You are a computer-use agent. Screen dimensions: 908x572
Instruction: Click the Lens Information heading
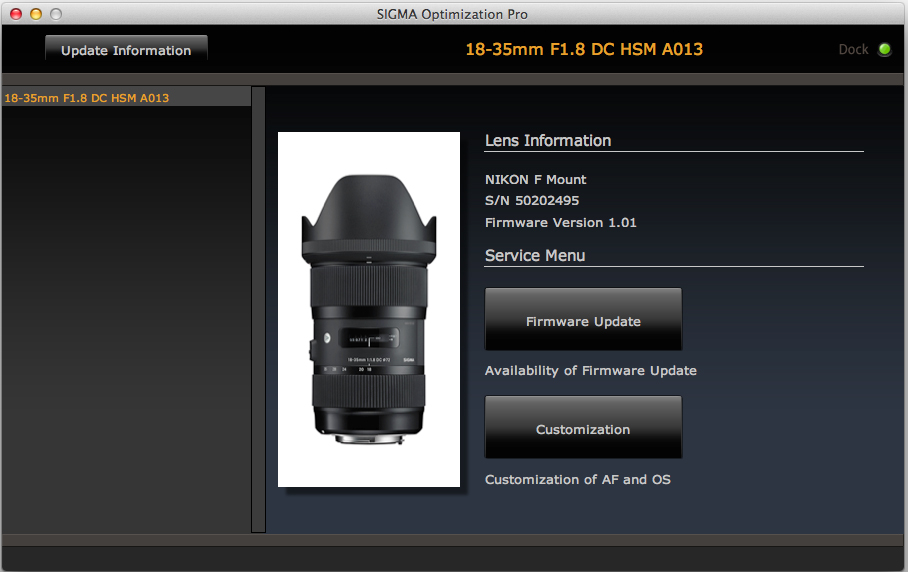click(x=548, y=141)
